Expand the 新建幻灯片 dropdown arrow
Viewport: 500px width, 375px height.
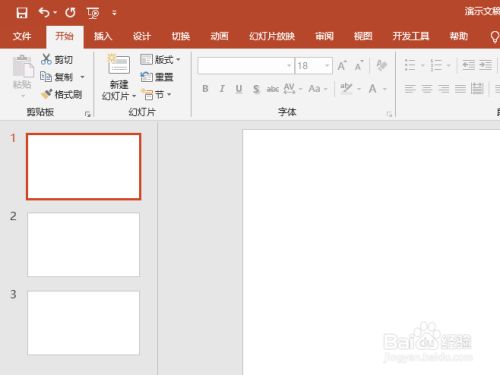(x=134, y=96)
